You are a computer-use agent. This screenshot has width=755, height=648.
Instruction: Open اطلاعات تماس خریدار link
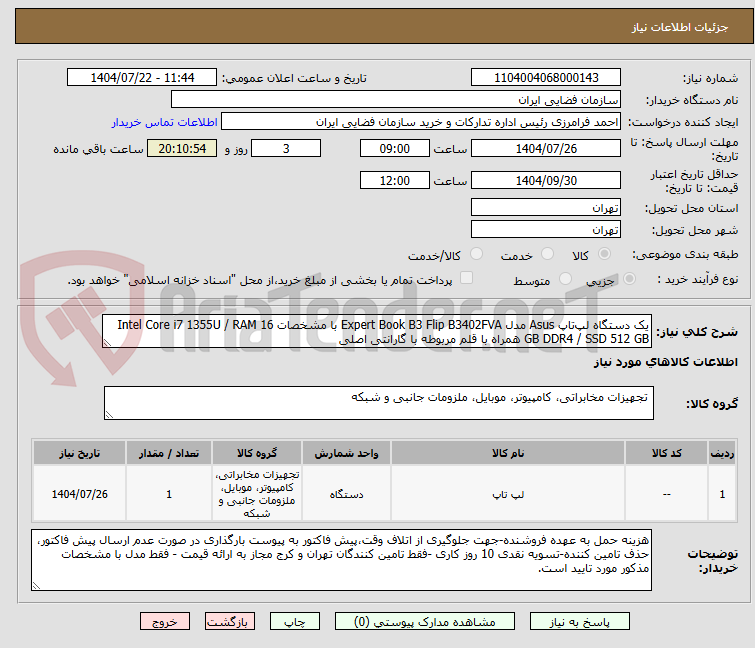165,122
